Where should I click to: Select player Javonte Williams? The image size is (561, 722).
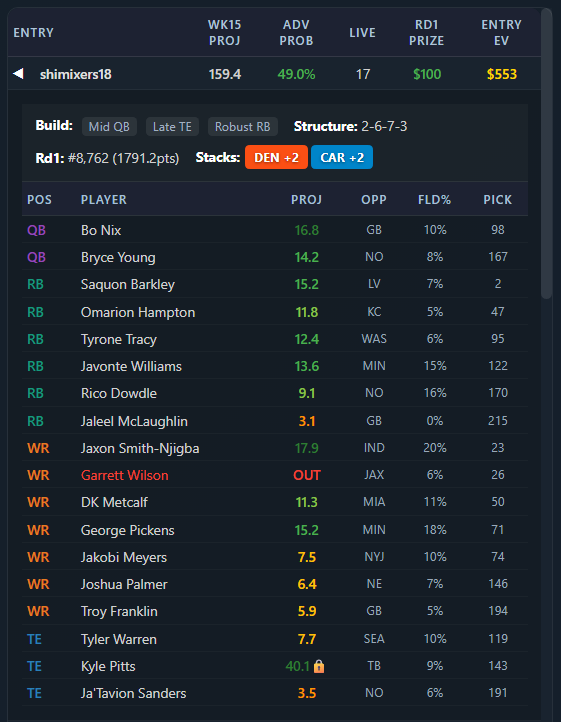click(131, 367)
